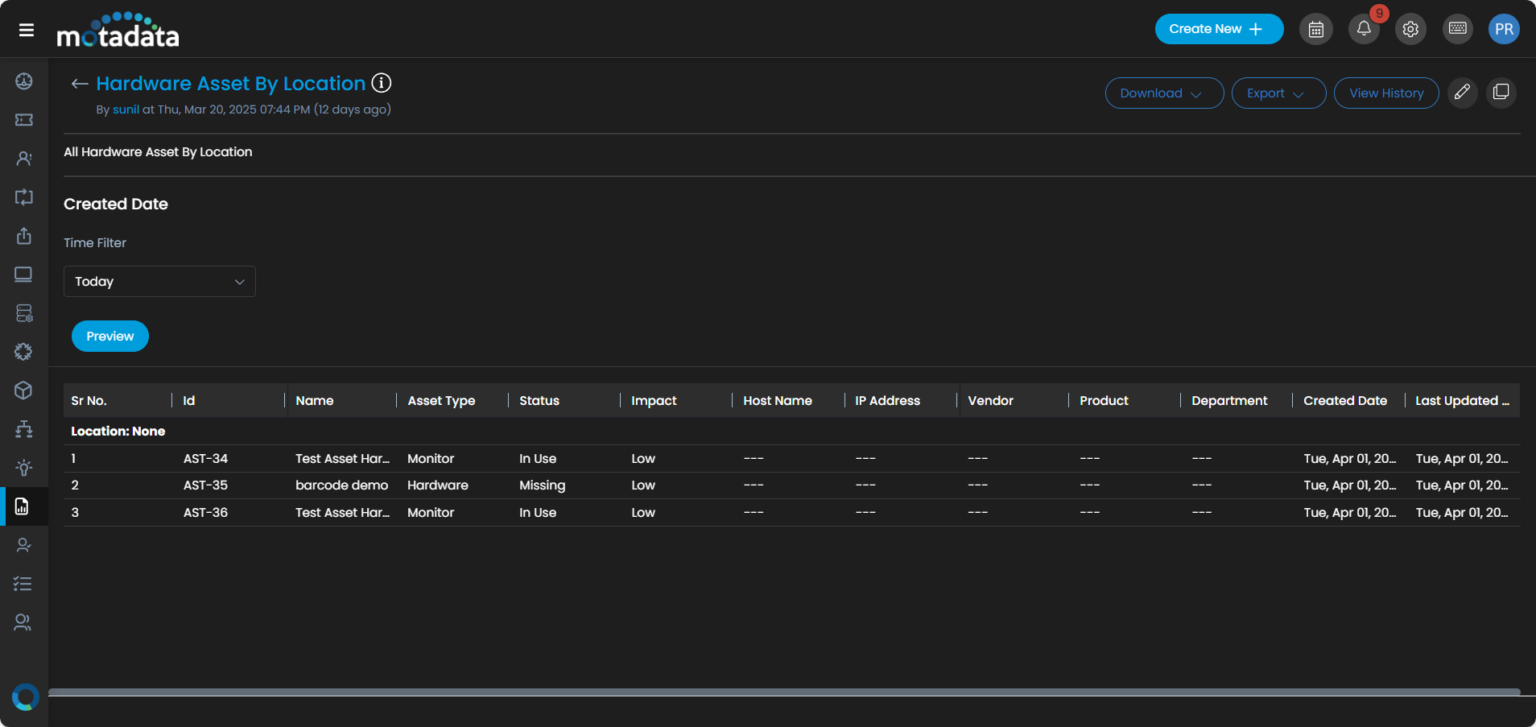Click the Missing status cell
The height and width of the screenshot is (727, 1536).
542,485
